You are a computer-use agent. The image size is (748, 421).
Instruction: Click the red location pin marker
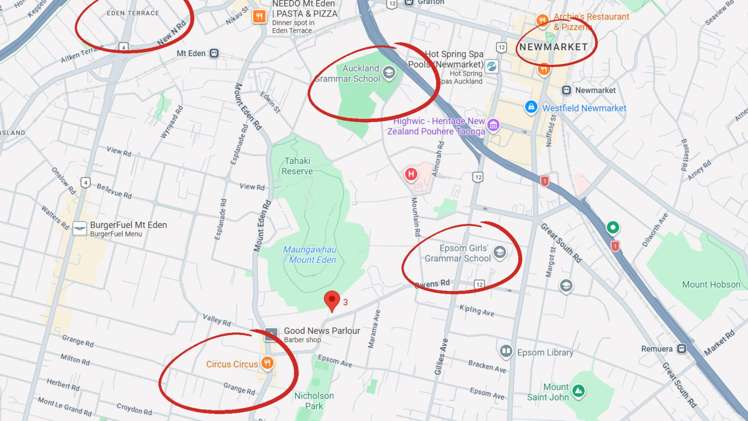[332, 301]
